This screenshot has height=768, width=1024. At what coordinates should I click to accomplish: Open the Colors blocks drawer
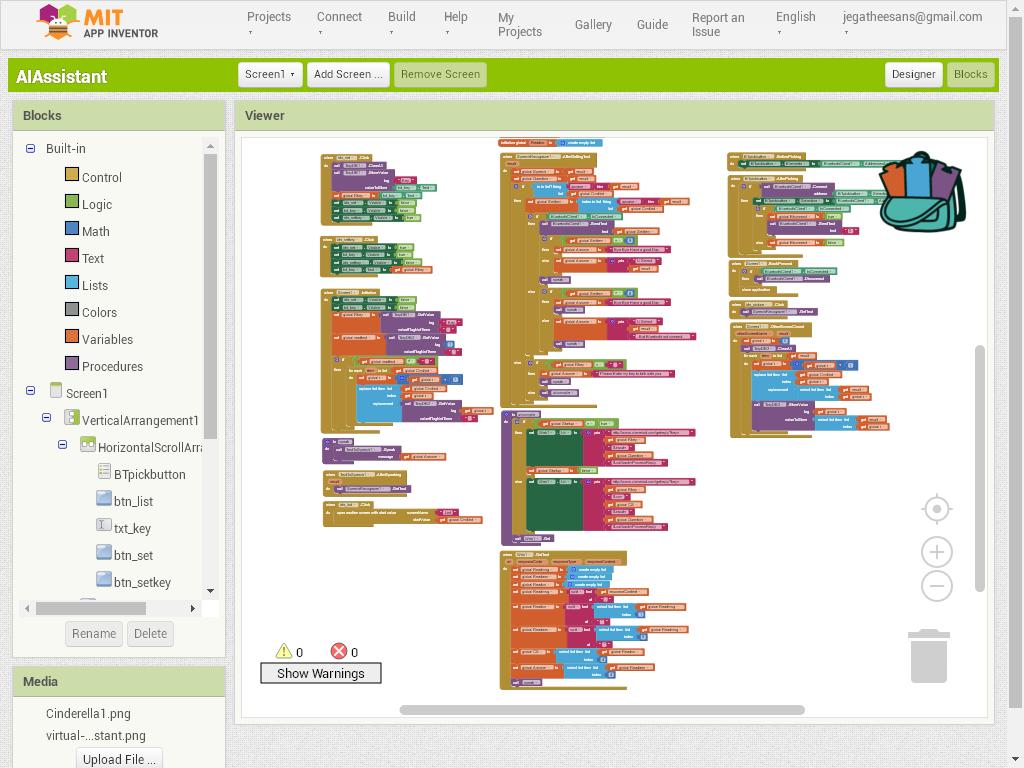click(x=99, y=312)
